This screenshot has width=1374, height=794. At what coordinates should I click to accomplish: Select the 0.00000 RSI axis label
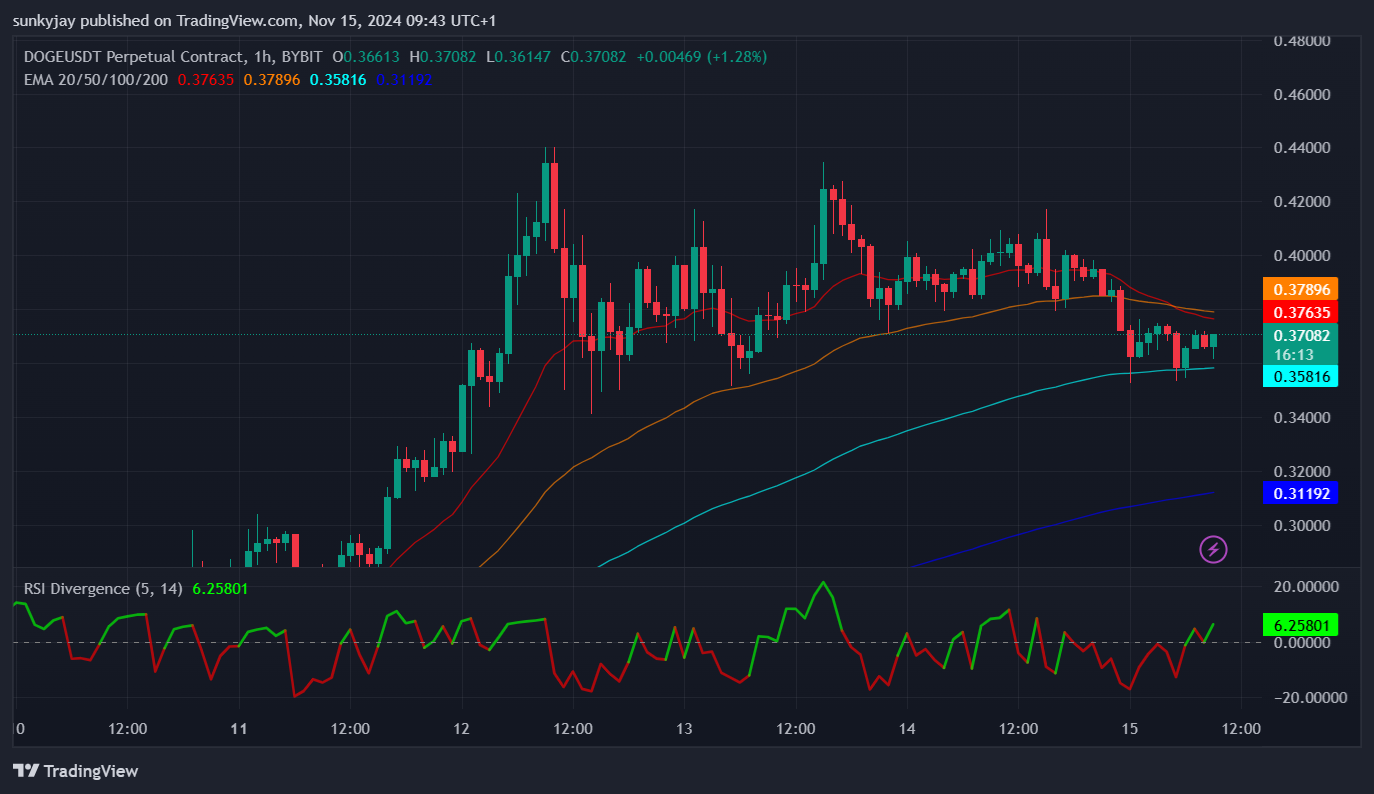[x=1301, y=642]
